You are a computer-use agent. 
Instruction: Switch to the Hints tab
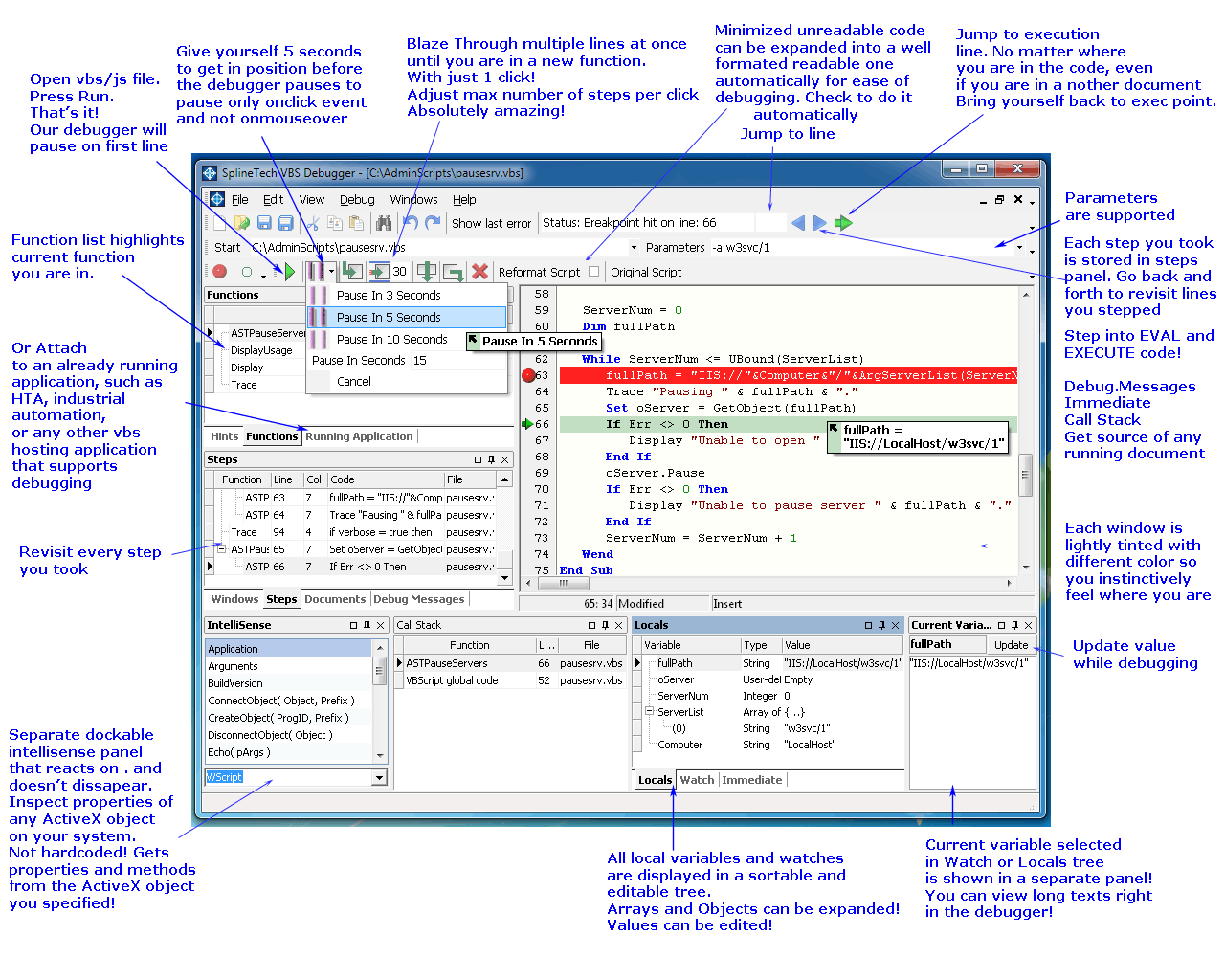pos(224,436)
